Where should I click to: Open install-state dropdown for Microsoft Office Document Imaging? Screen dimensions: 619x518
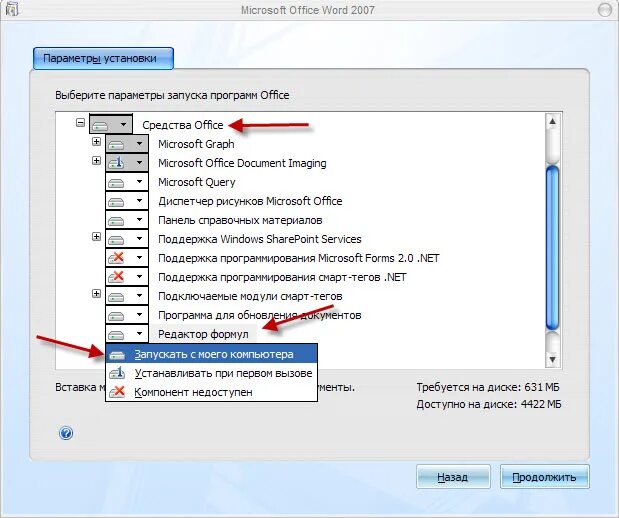tap(127, 163)
